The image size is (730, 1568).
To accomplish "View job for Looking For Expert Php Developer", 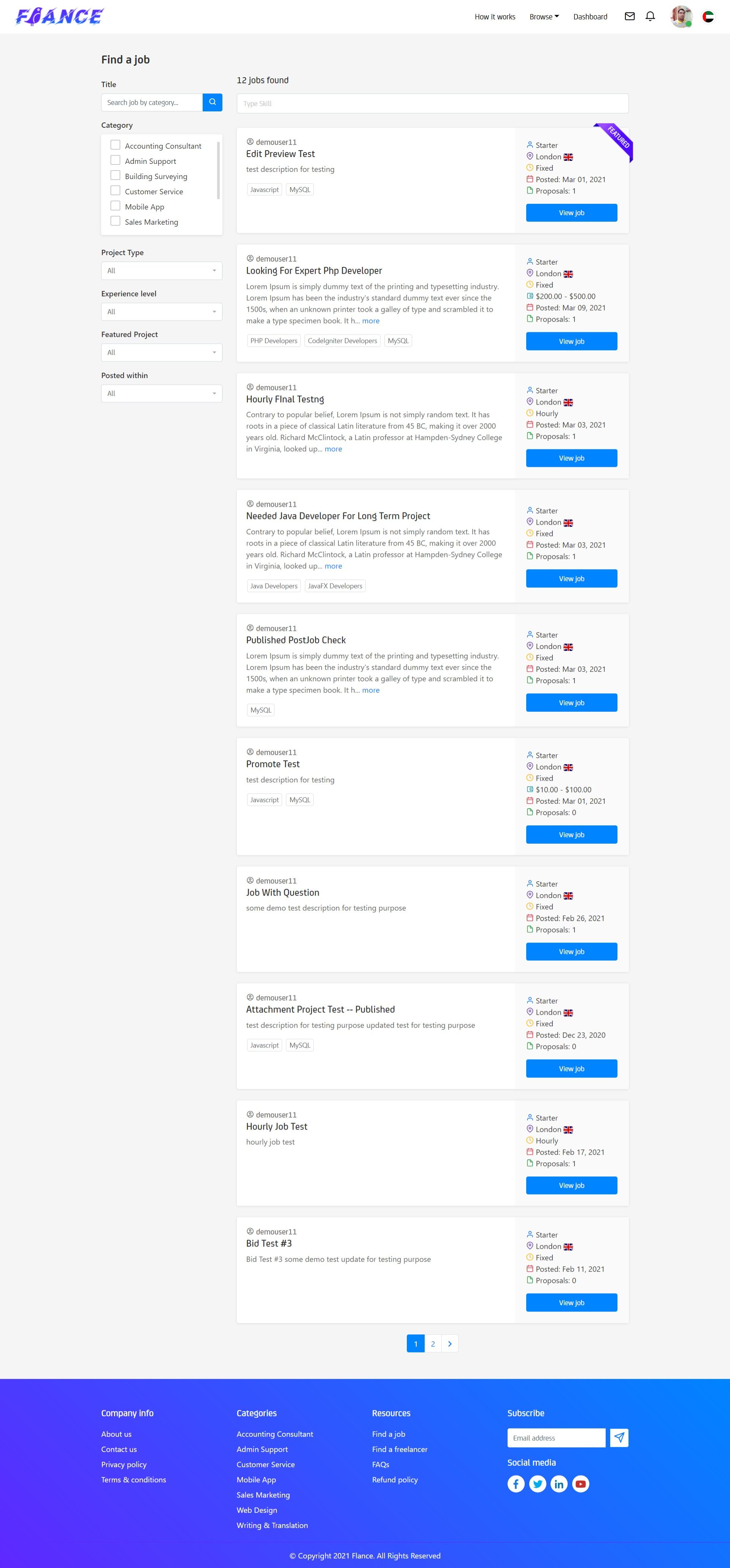I will pos(571,341).
